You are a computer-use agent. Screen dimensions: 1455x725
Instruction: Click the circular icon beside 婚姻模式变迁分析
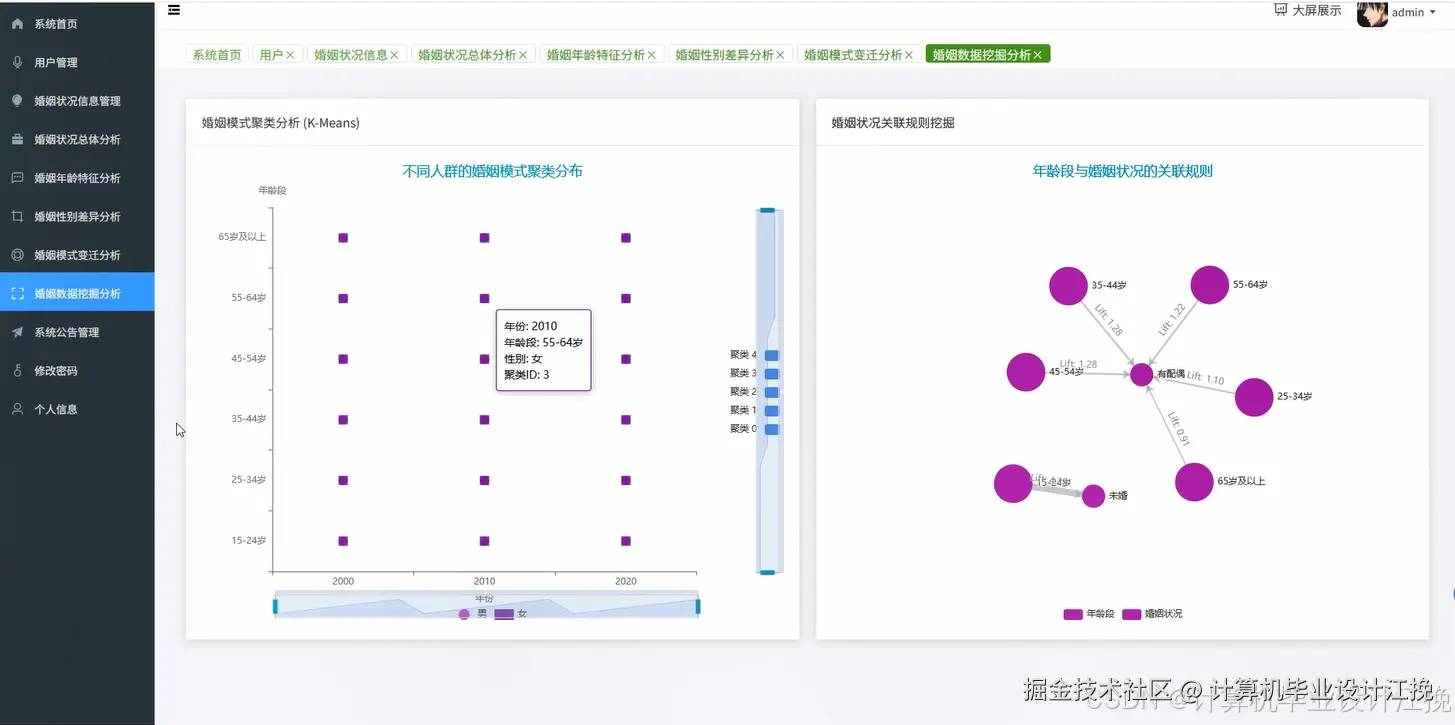pos(17,254)
